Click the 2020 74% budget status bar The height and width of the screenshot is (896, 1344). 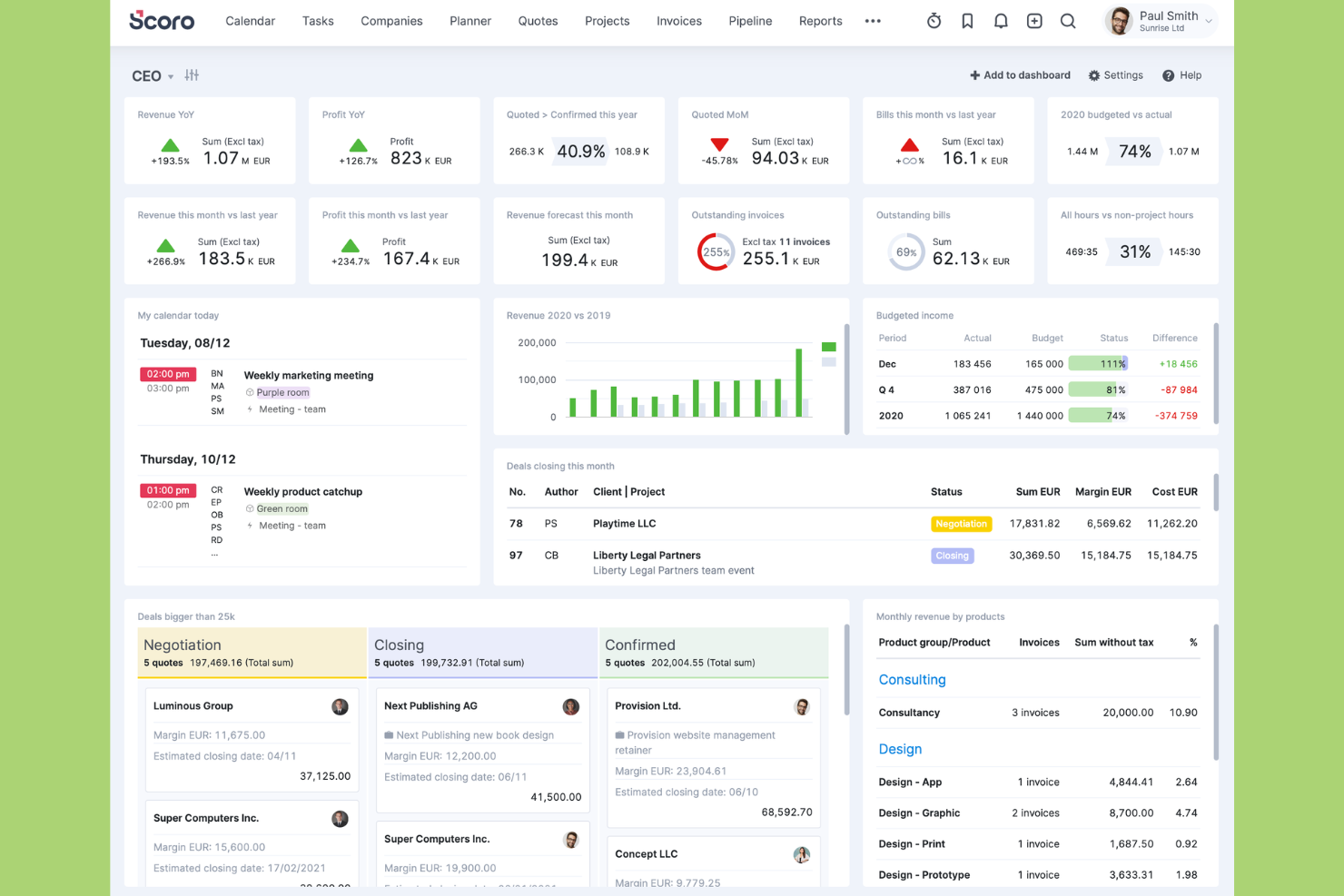click(1098, 416)
